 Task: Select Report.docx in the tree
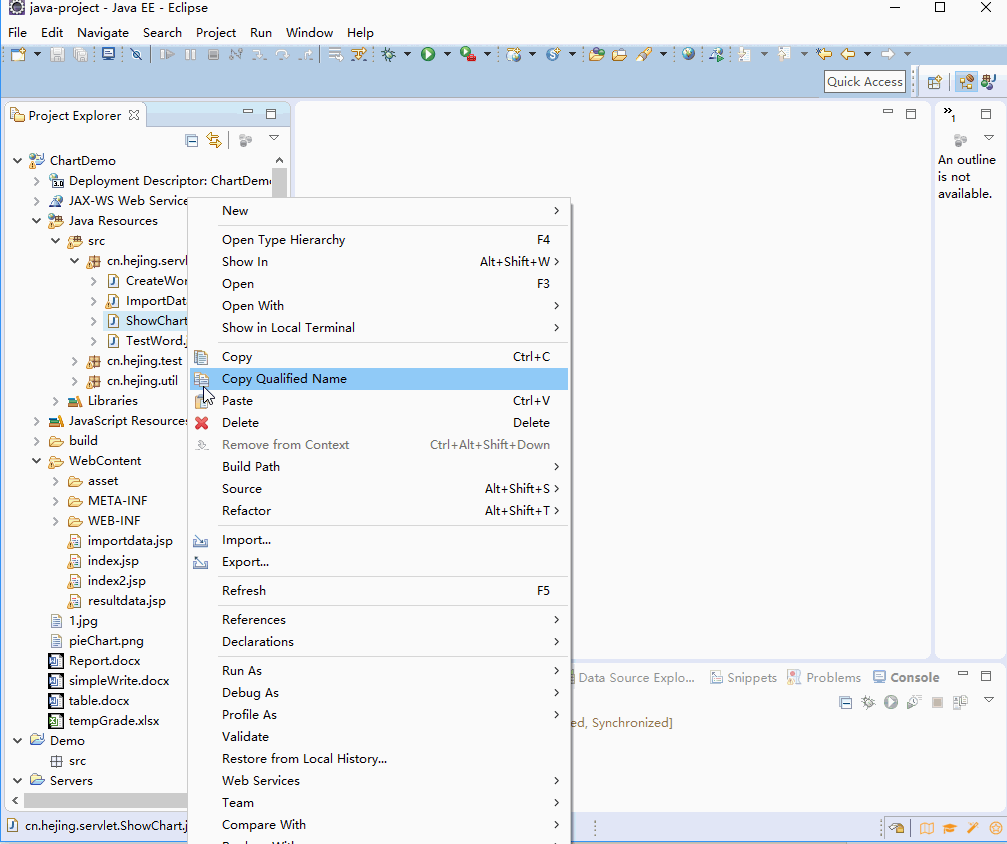click(95, 661)
